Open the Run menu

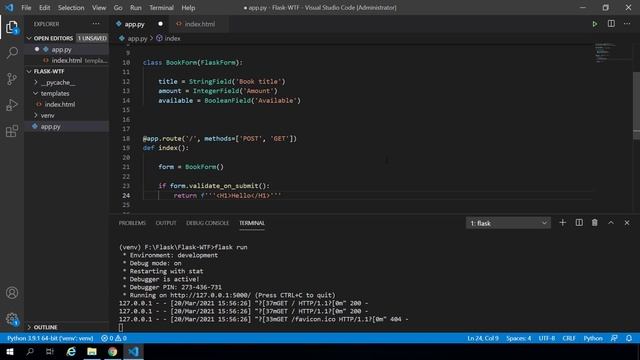pos(136,8)
